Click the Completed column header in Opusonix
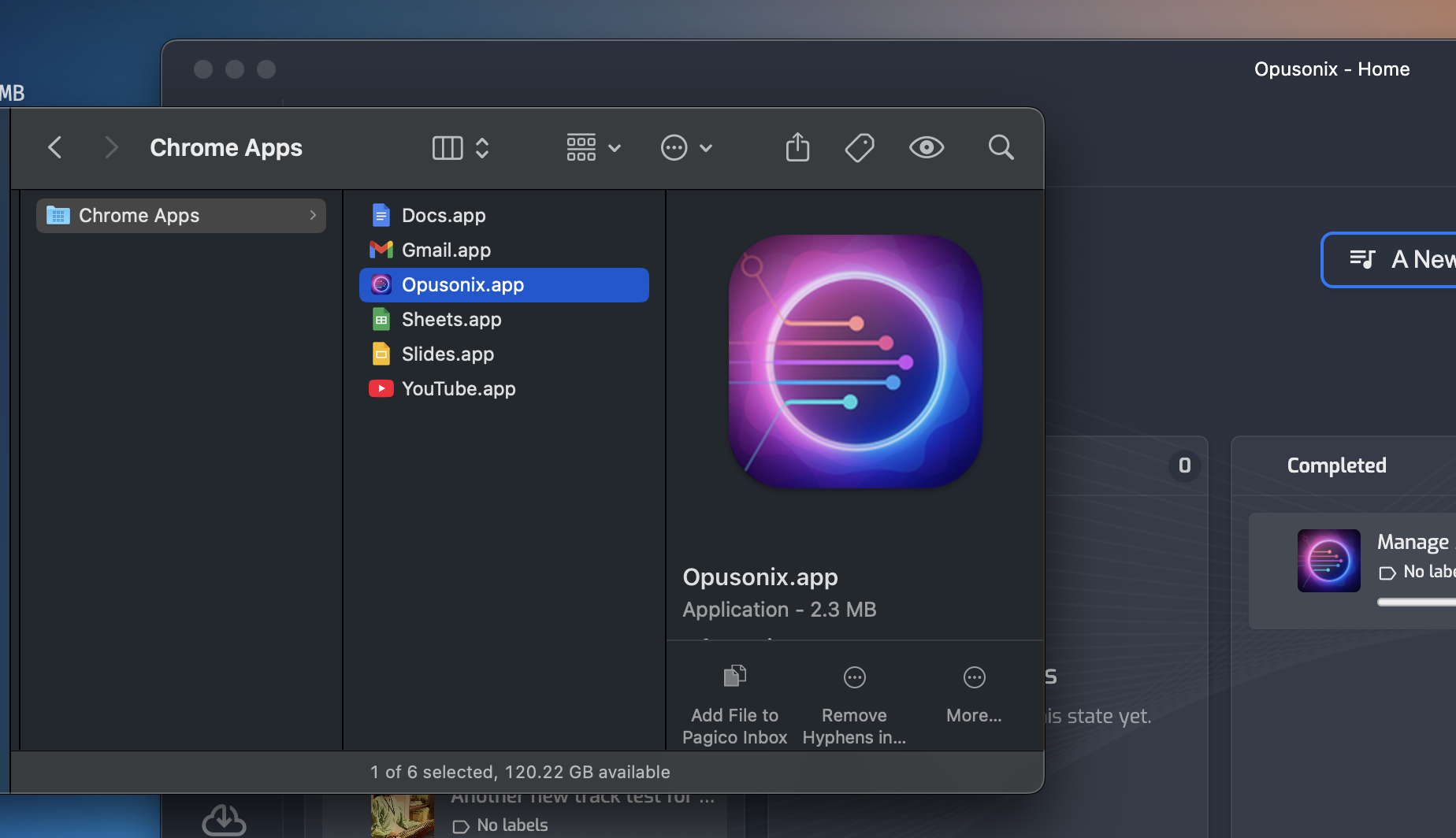Viewport: 1456px width, 838px height. coord(1337,465)
